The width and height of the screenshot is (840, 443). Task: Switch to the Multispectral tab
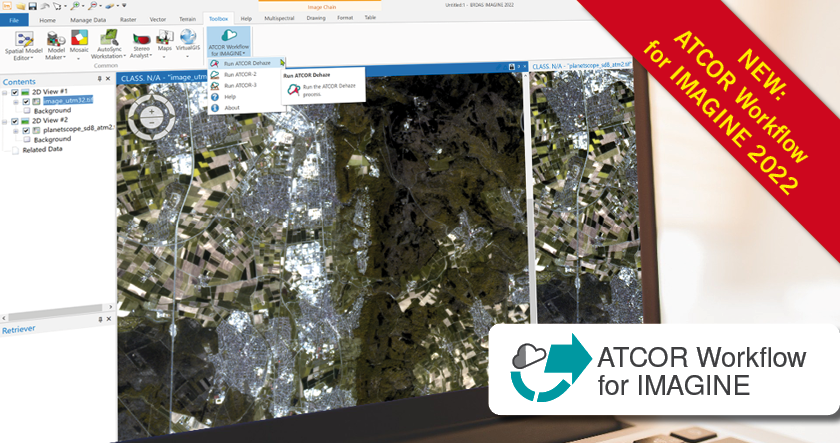[x=279, y=18]
